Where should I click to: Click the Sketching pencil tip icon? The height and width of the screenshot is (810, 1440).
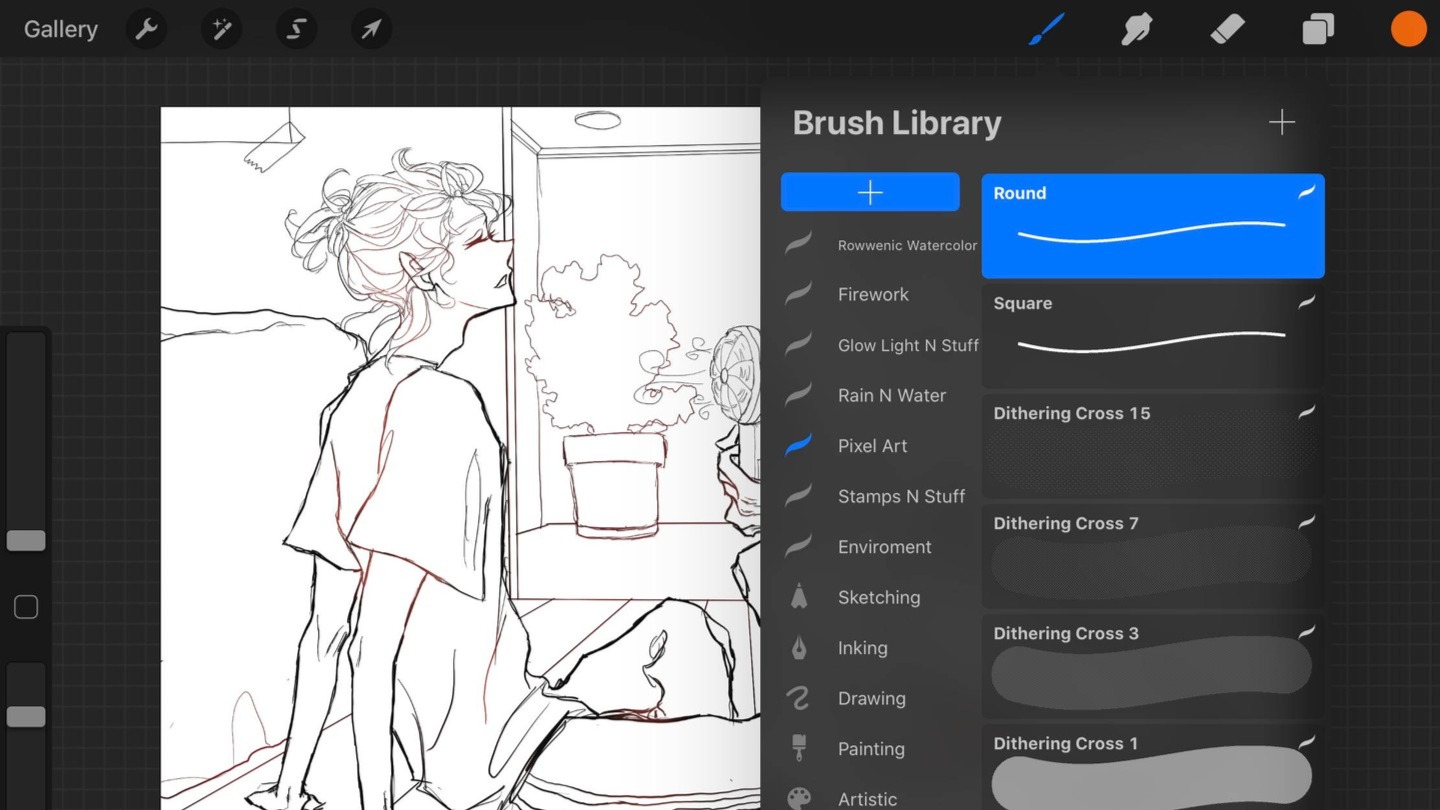click(x=799, y=597)
